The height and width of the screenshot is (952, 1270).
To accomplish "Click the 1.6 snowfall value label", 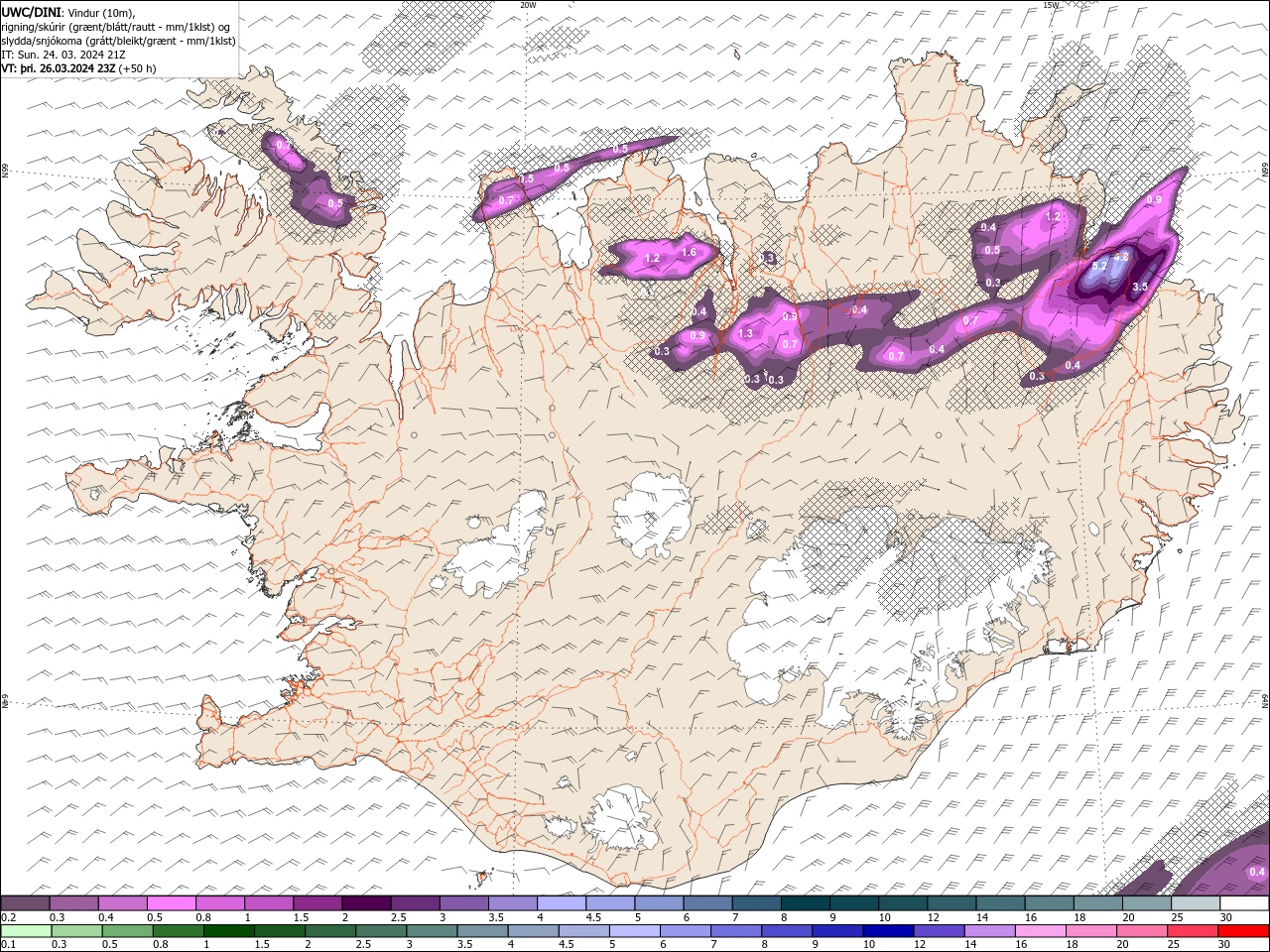I will coord(689,253).
